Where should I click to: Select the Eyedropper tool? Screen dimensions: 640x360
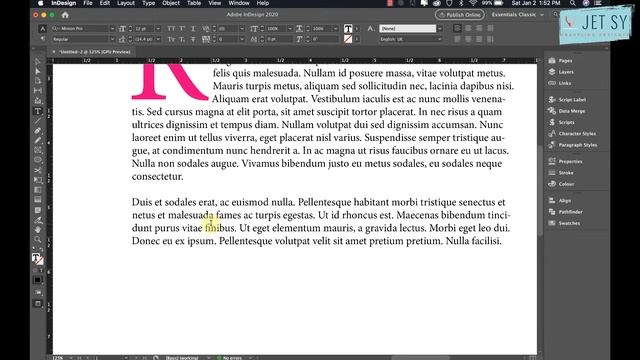coord(38,220)
